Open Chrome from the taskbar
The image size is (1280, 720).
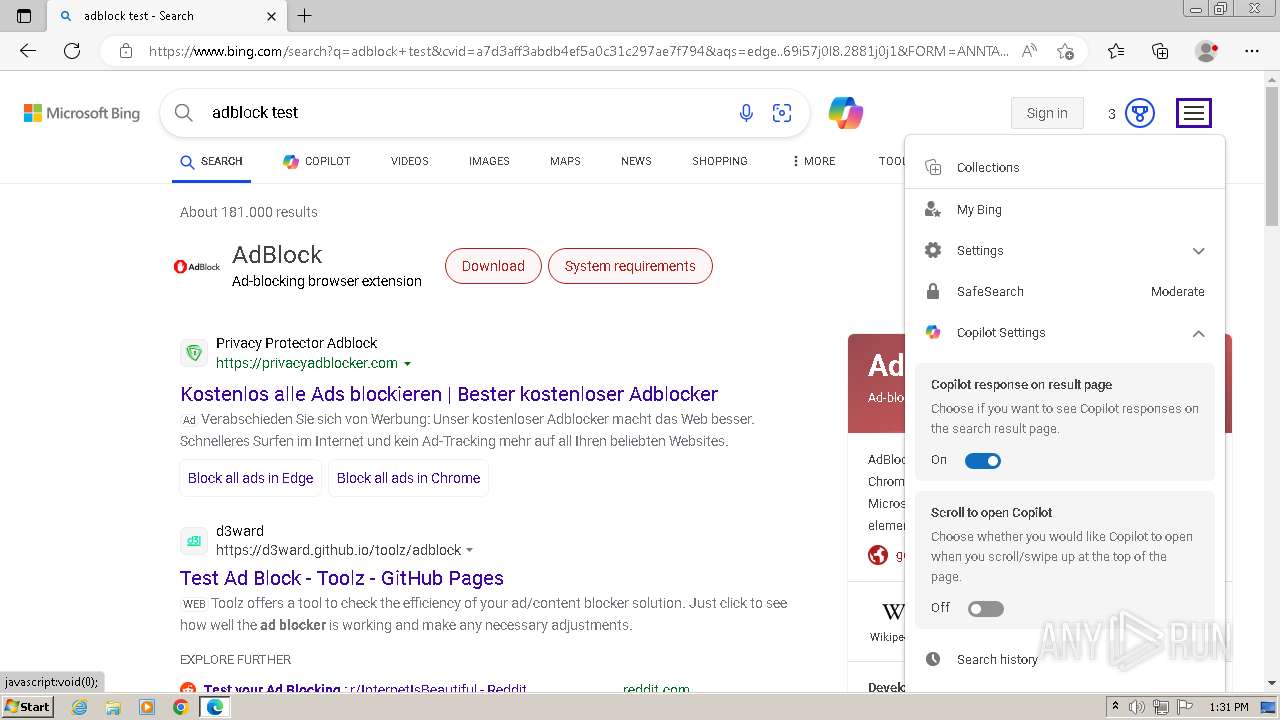coord(180,707)
